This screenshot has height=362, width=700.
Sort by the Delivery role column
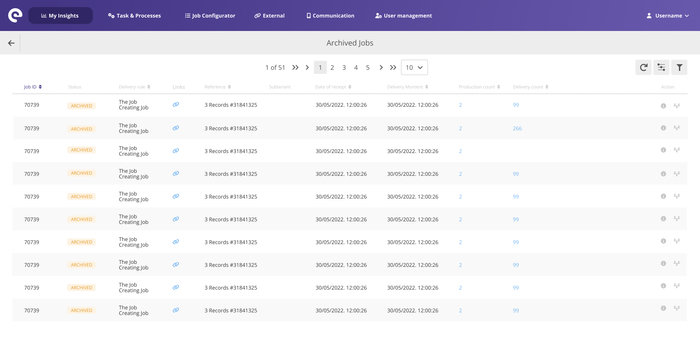[x=134, y=87]
